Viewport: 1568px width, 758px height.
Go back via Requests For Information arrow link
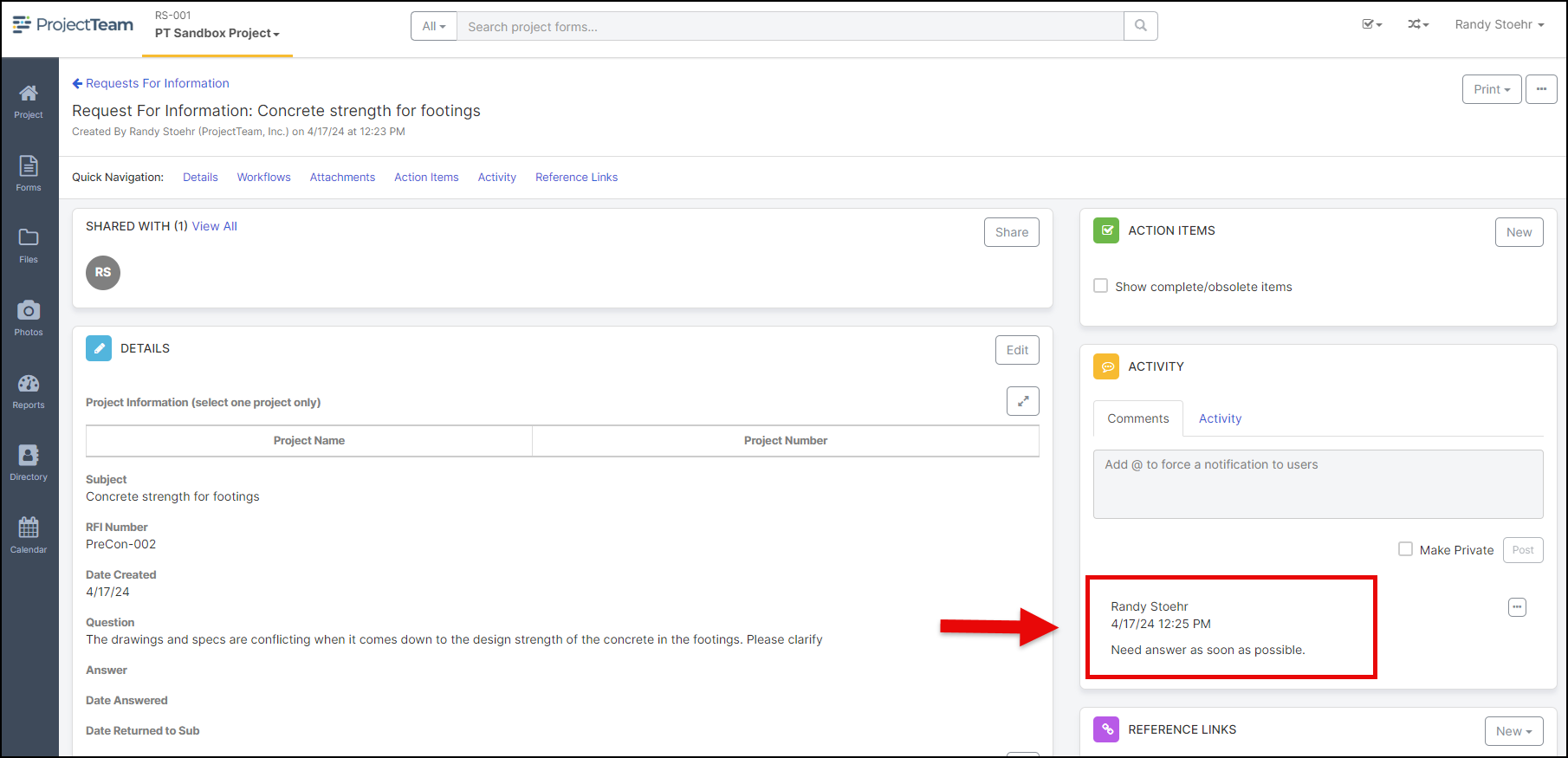[x=151, y=83]
